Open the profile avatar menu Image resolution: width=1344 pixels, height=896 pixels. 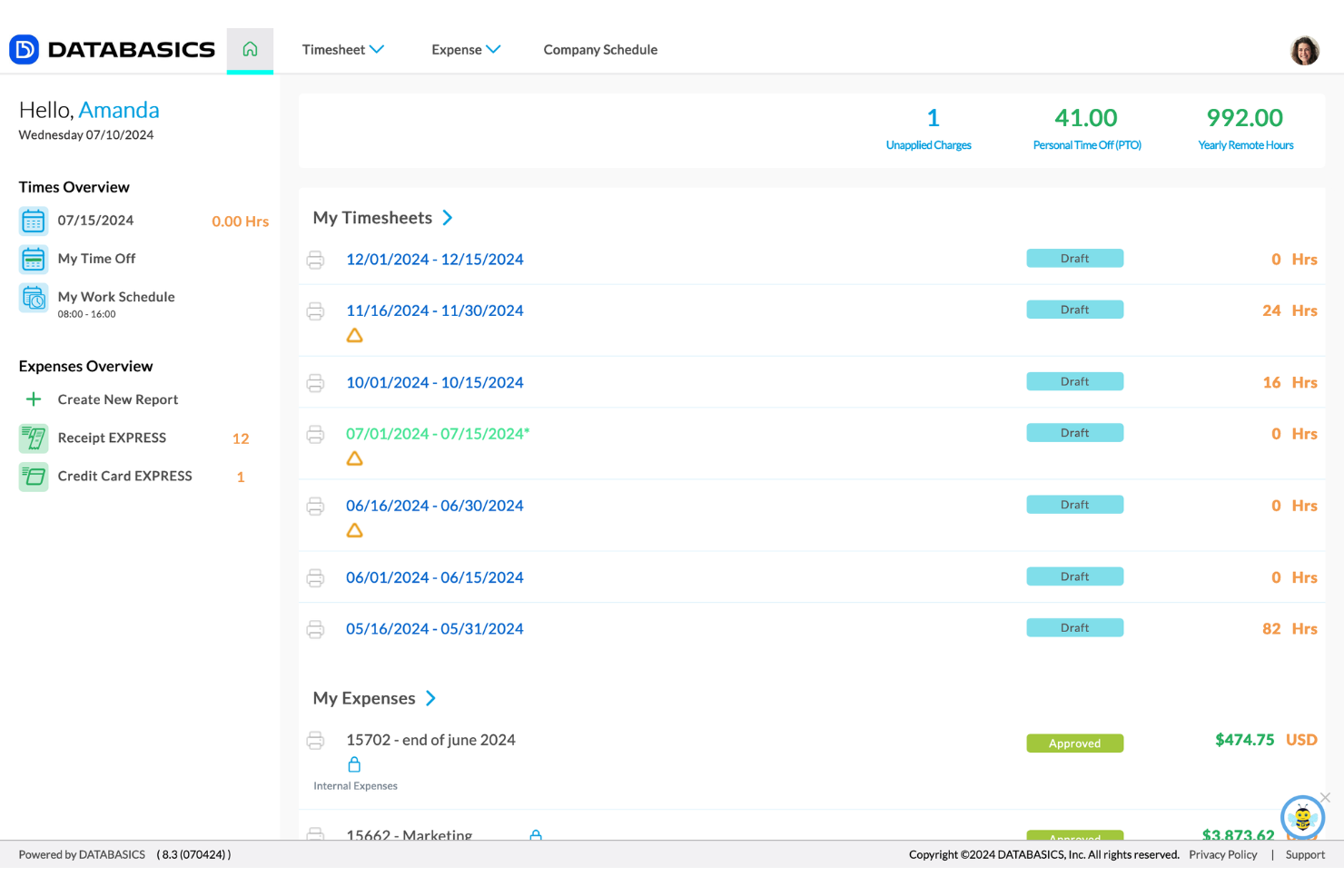point(1304,50)
